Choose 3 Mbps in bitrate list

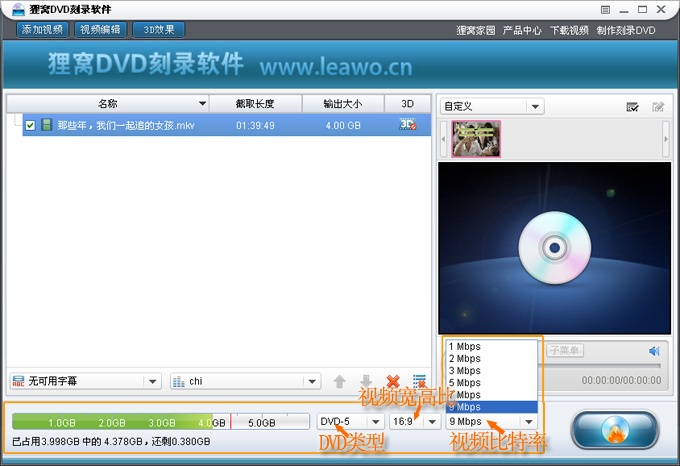coord(492,371)
